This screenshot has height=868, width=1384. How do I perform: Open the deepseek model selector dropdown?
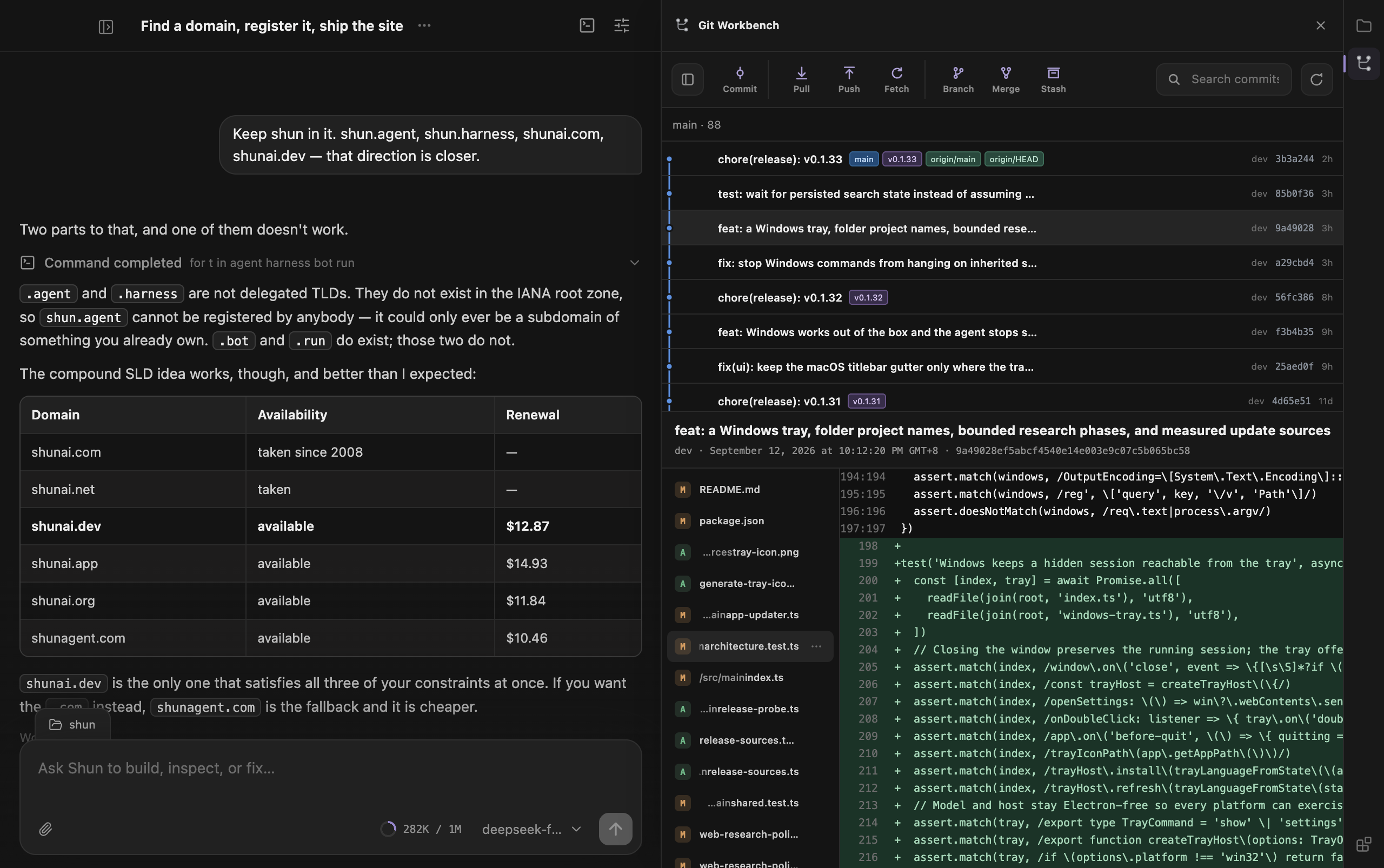pos(531,829)
